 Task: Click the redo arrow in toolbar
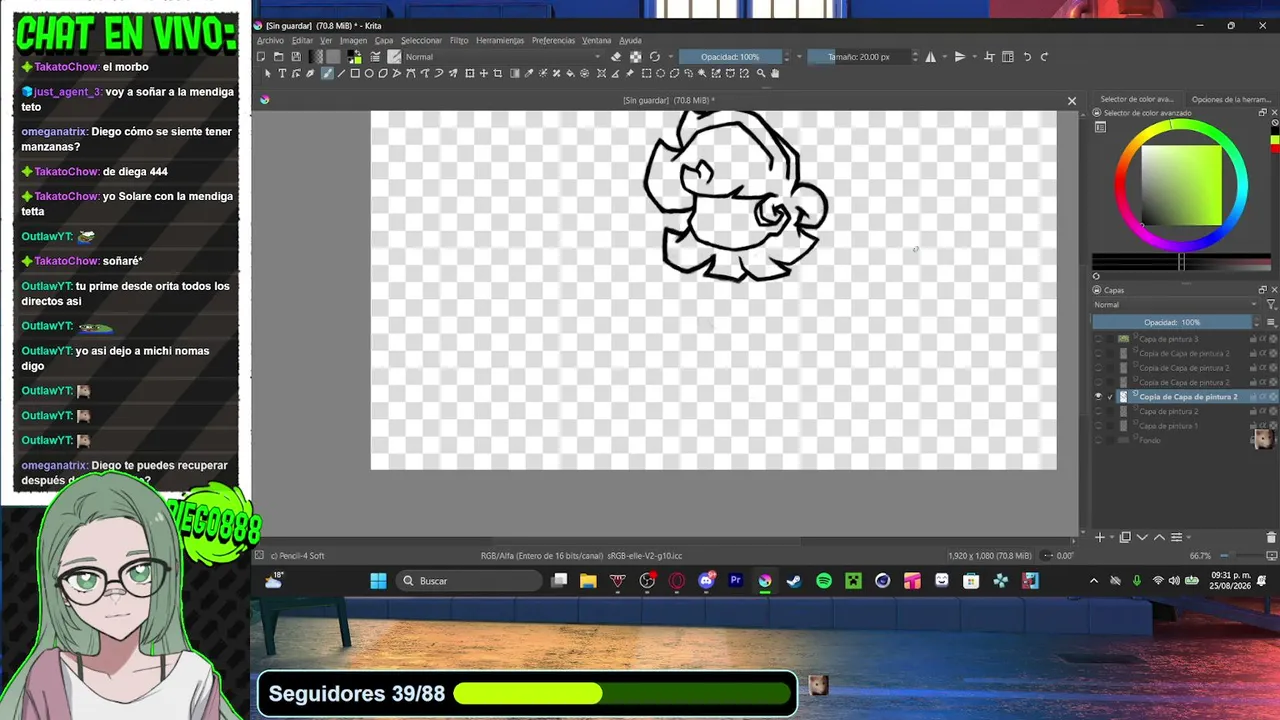1044,57
